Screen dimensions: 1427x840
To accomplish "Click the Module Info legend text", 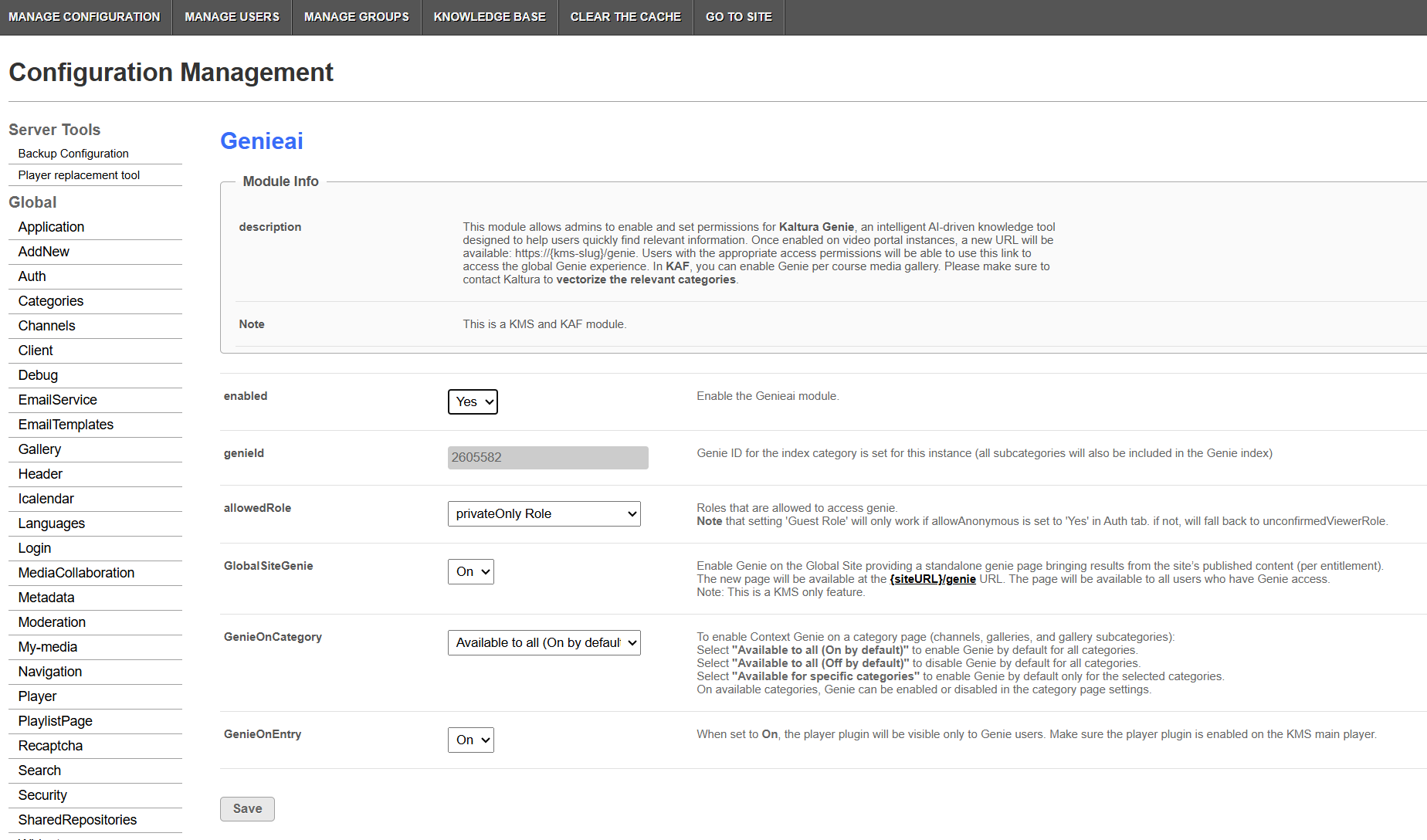I will 280,181.
